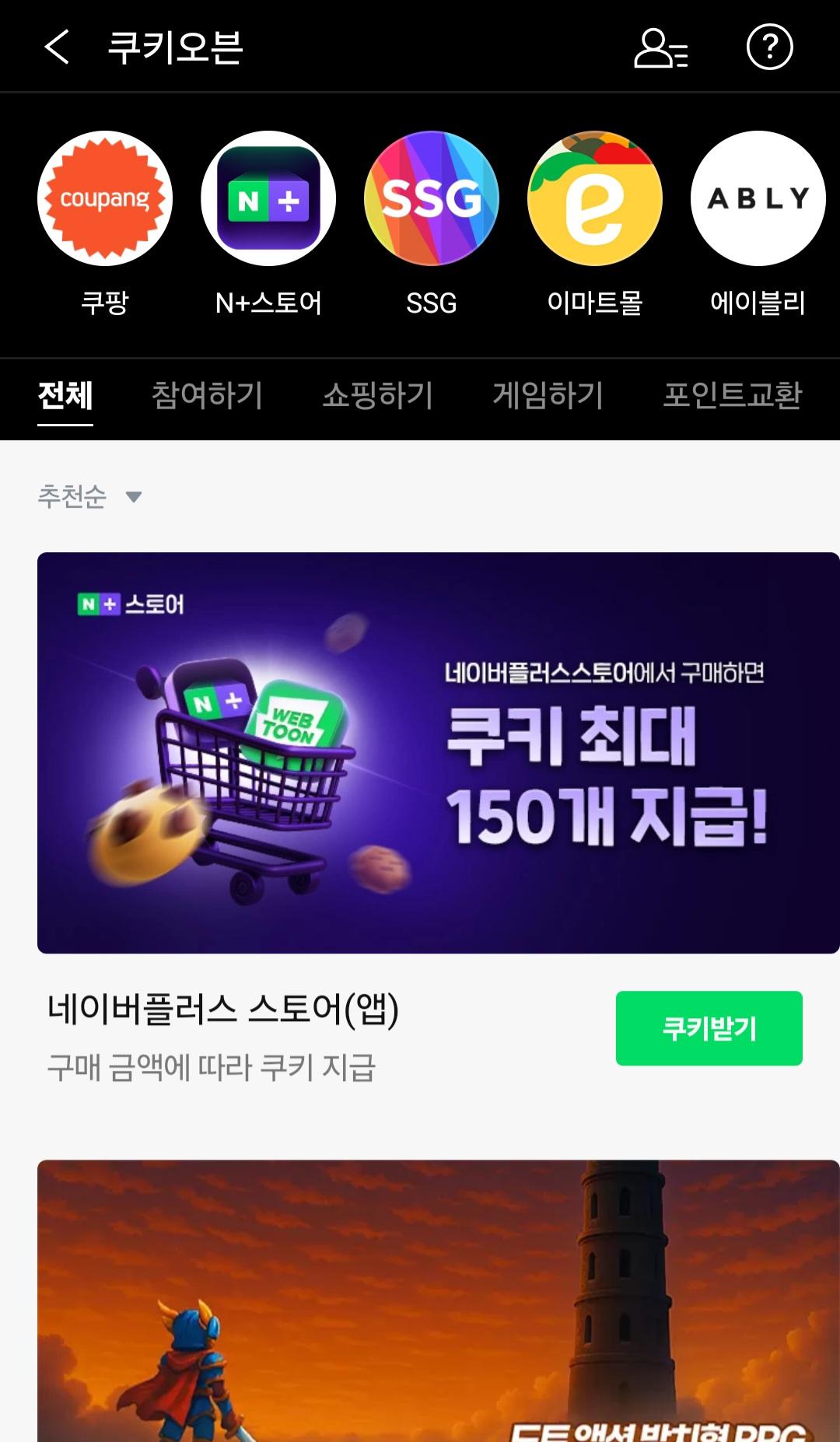
Task: Click the green 쿠키받기 button
Action: click(x=709, y=1028)
